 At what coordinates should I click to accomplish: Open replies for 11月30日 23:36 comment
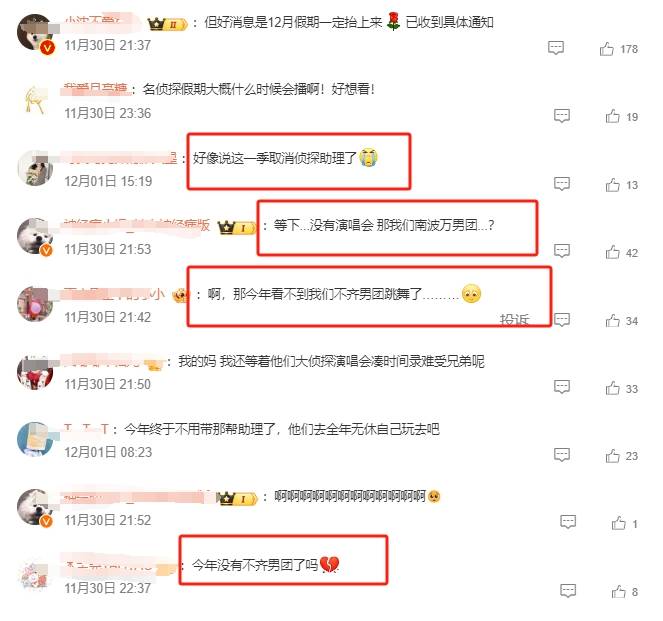pos(562,115)
